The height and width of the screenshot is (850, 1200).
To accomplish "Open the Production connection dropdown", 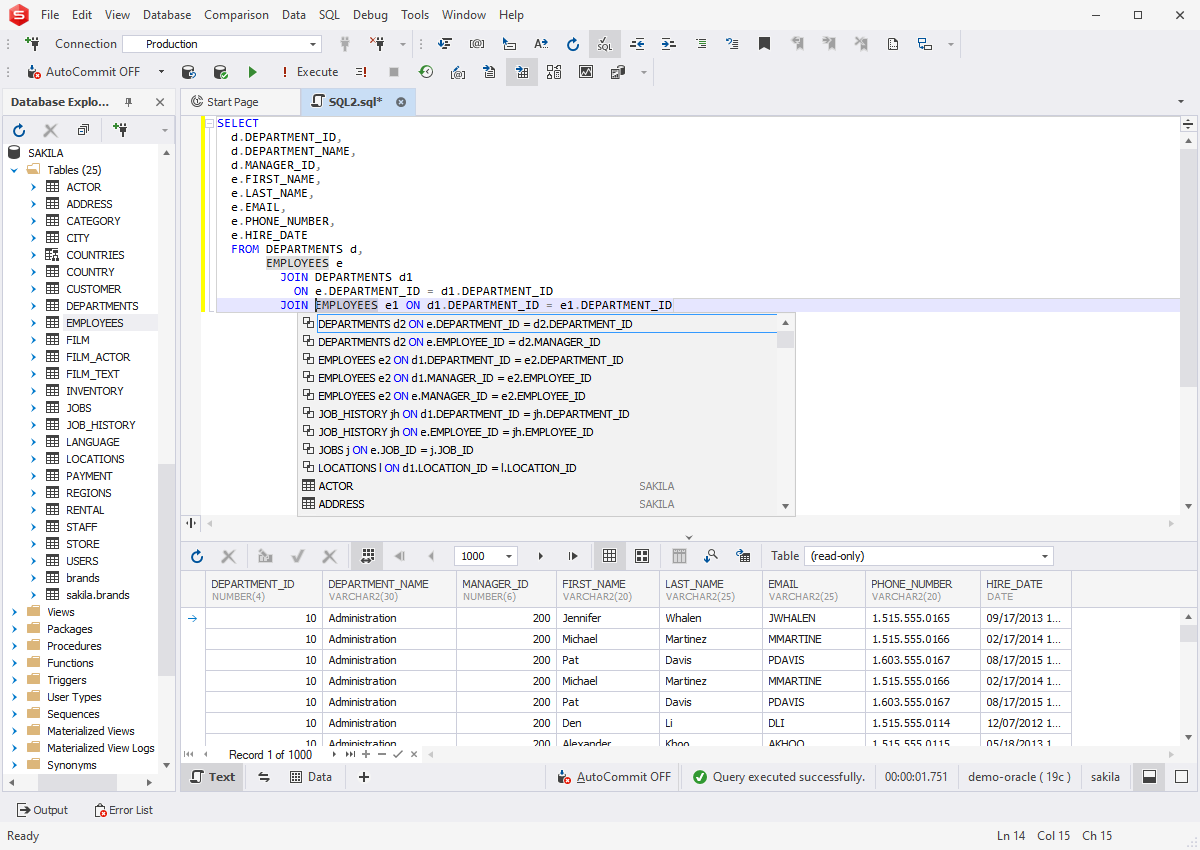I will pos(313,44).
